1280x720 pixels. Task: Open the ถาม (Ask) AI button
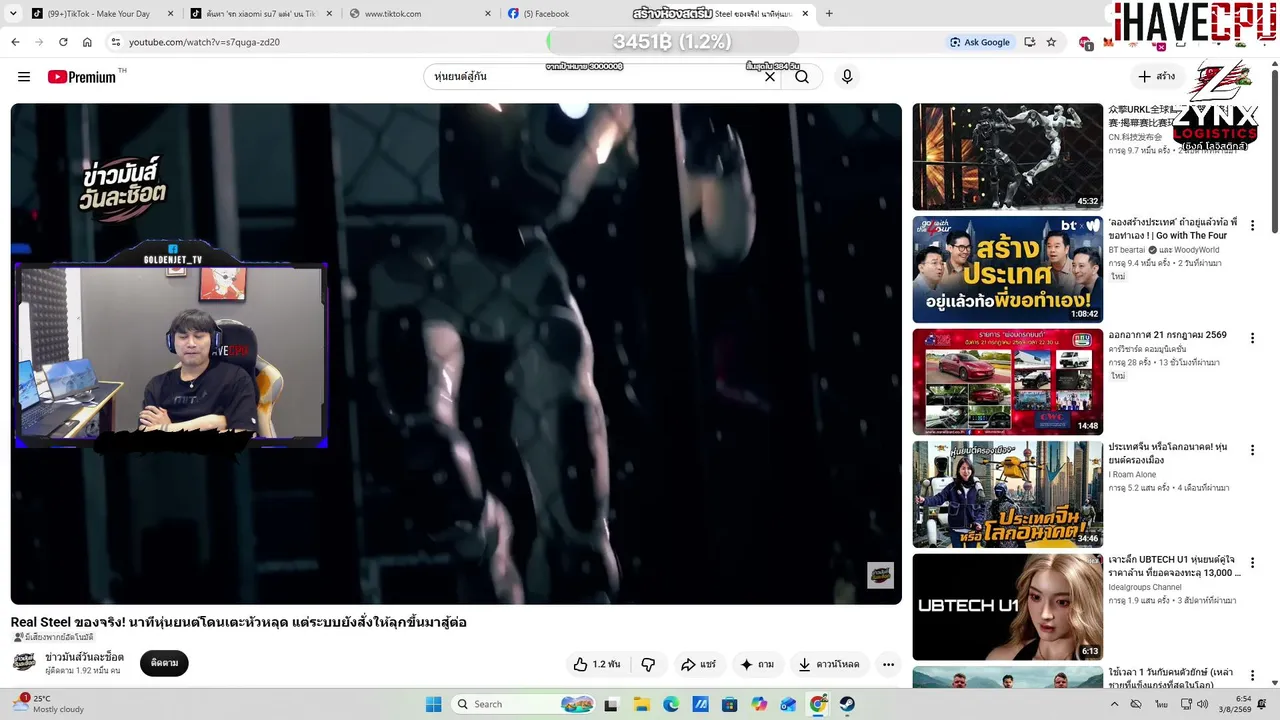(757, 664)
